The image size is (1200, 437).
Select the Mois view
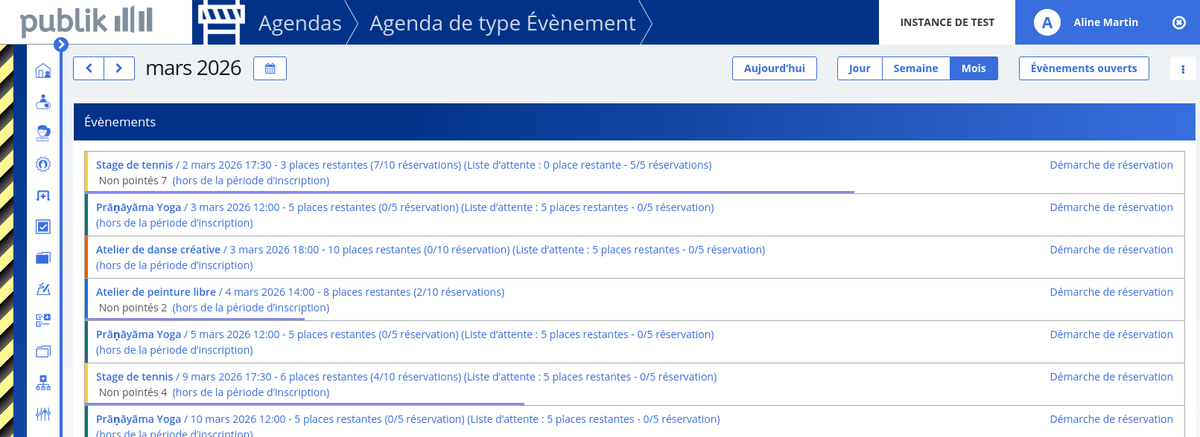973,68
